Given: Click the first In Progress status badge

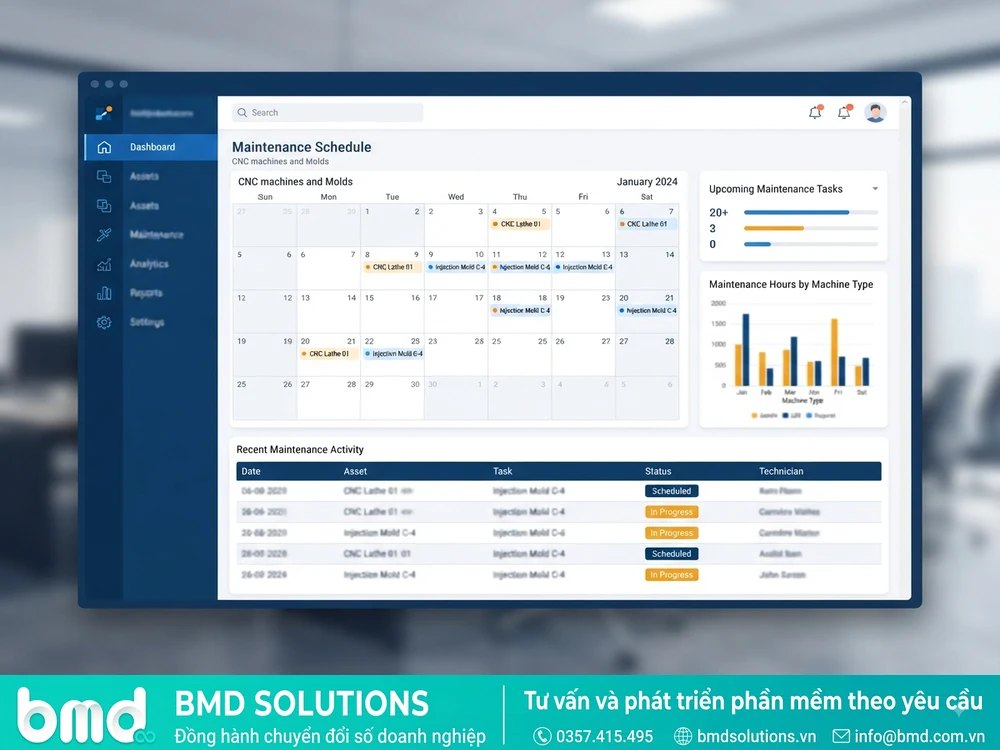Looking at the screenshot, I should coord(671,512).
